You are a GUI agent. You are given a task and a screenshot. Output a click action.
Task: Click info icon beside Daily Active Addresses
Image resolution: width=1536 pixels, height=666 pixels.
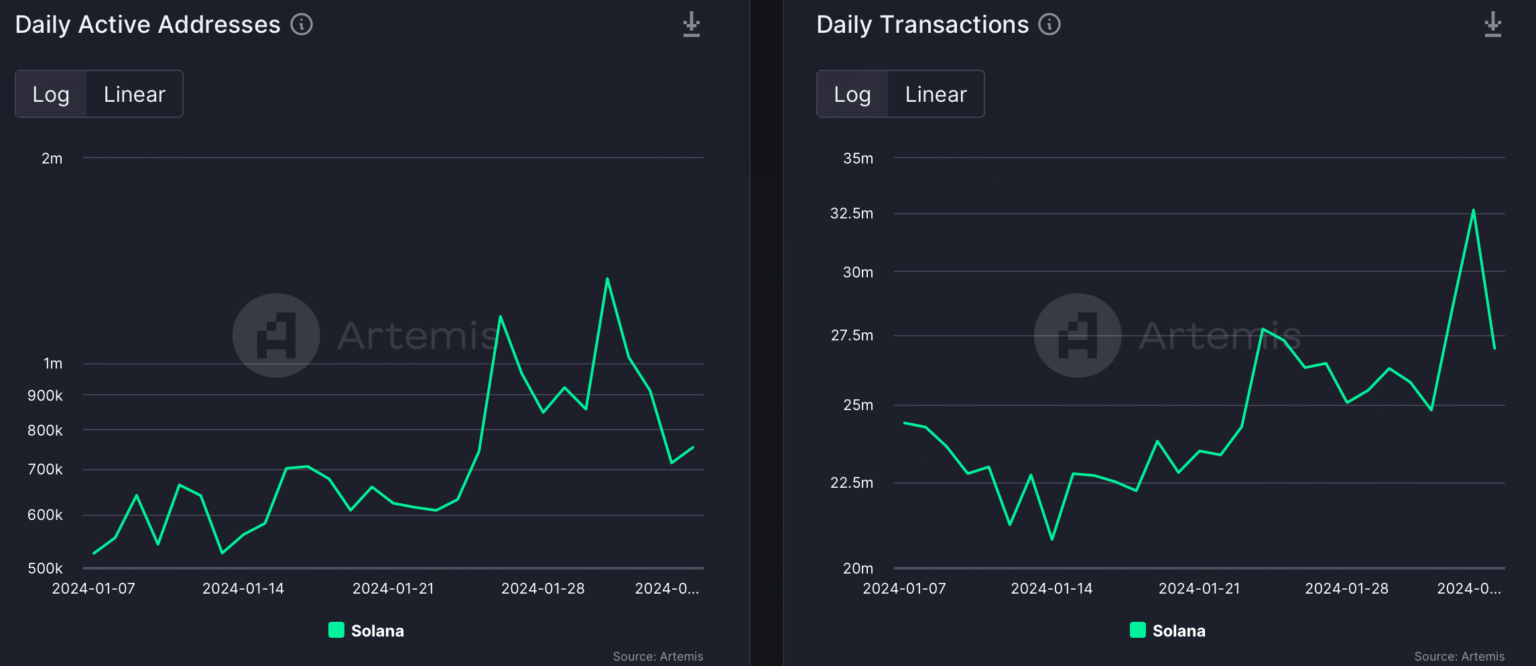pyautogui.click(x=301, y=25)
